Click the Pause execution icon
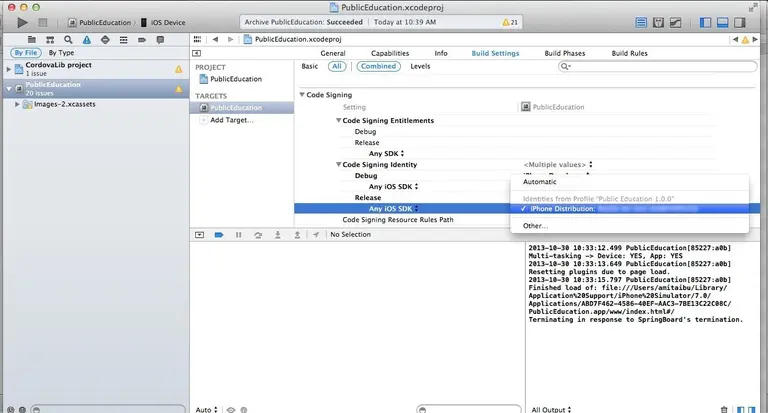 pos(239,235)
